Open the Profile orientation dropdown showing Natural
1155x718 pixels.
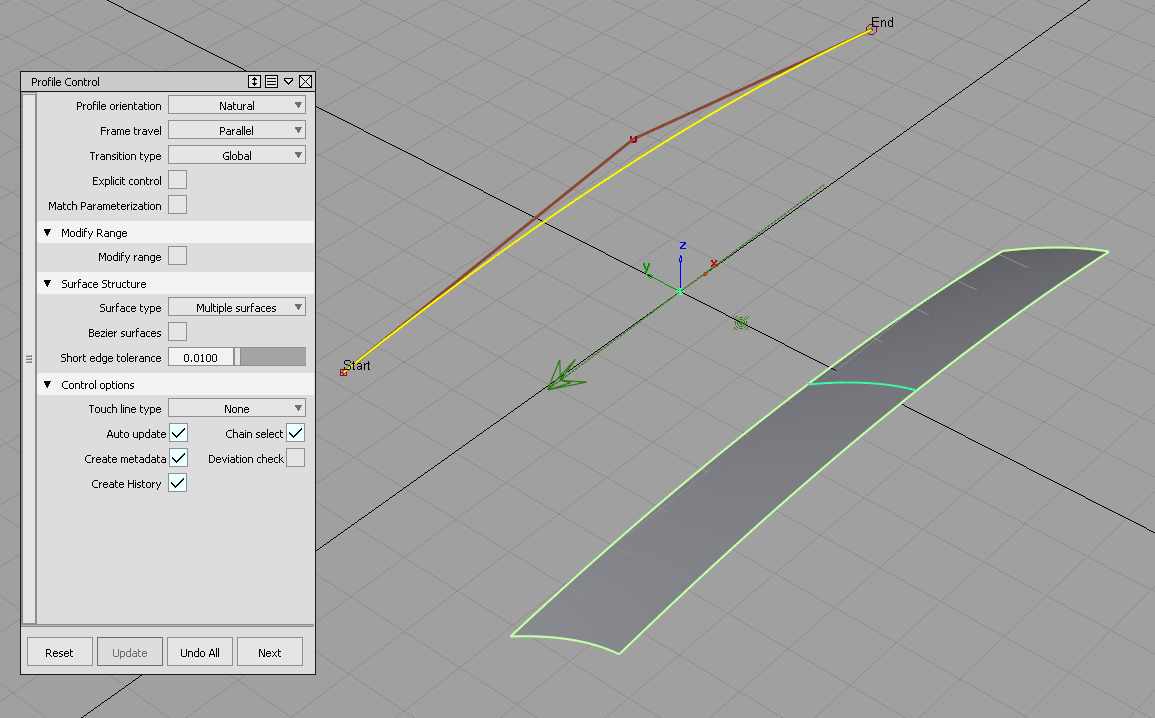click(236, 104)
